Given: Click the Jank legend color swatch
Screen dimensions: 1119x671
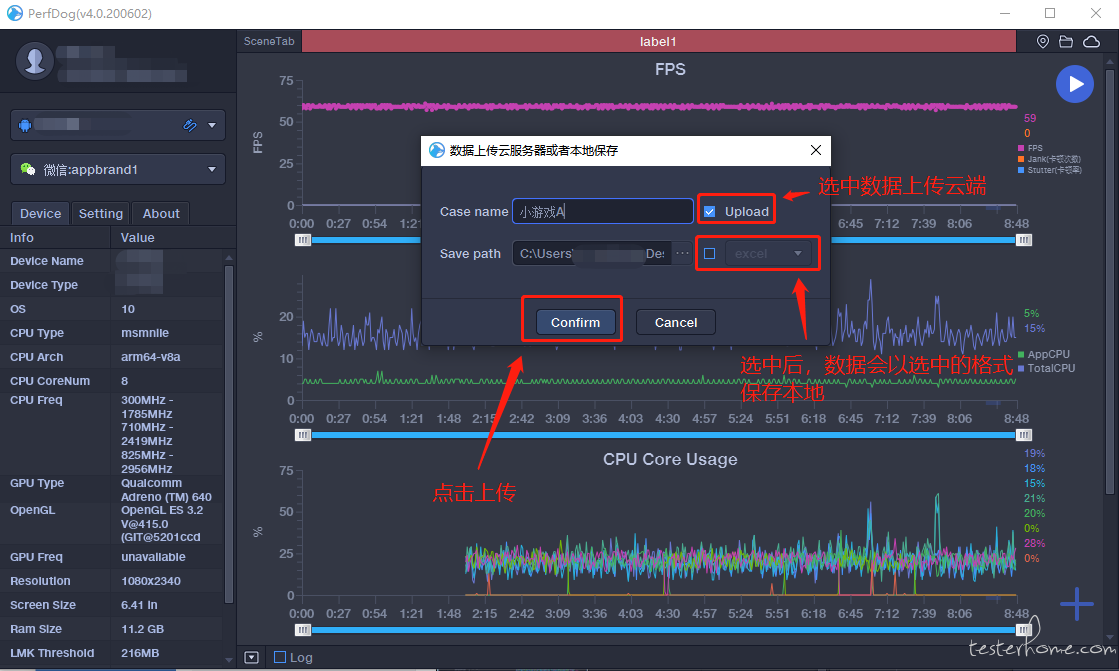Looking at the screenshot, I should (x=1021, y=159).
